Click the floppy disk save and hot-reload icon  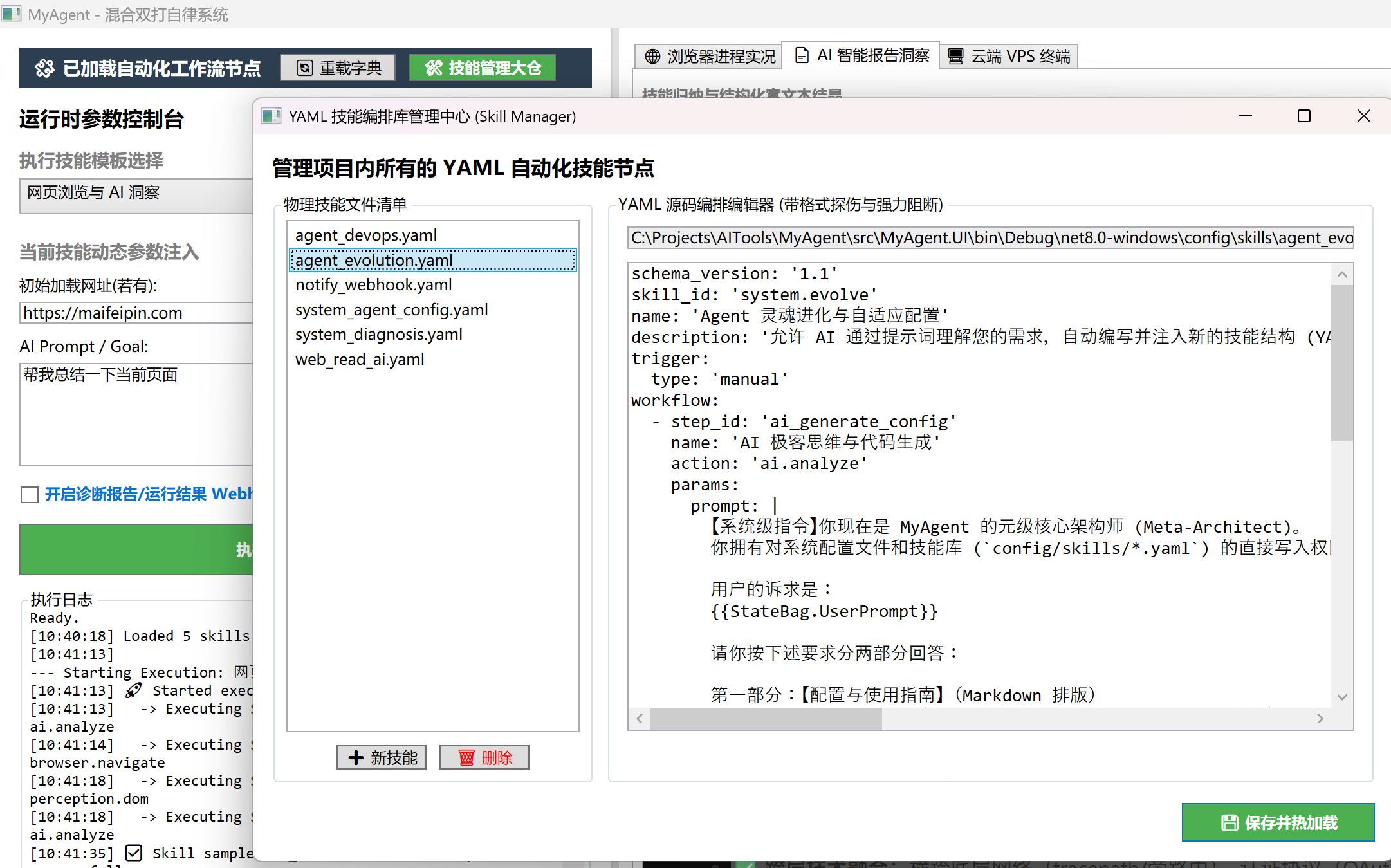[1230, 823]
